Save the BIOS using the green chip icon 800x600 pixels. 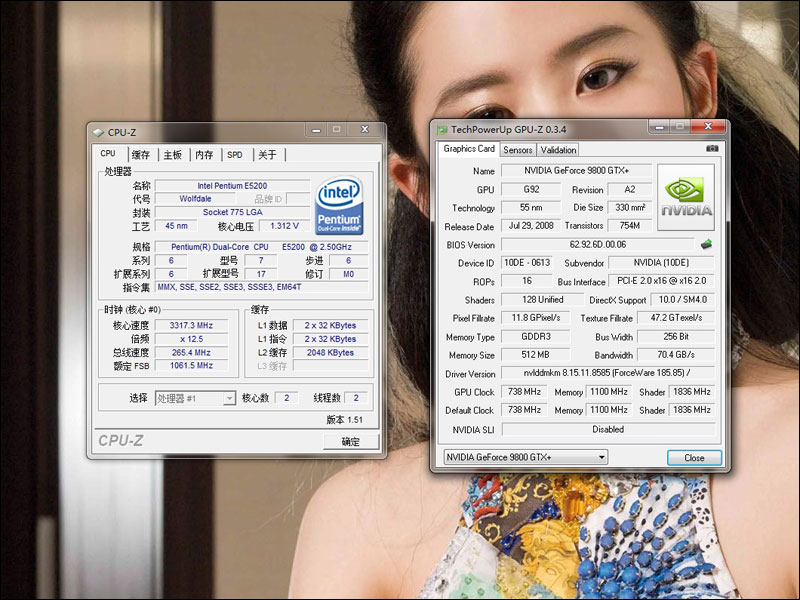click(707, 244)
